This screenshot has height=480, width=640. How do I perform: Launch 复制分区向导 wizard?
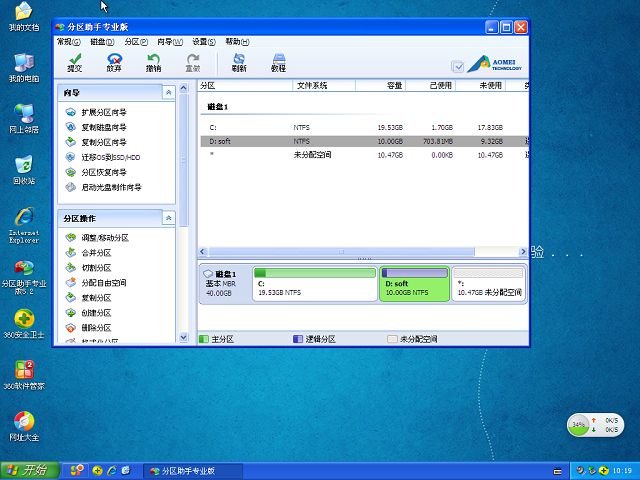pos(96,142)
